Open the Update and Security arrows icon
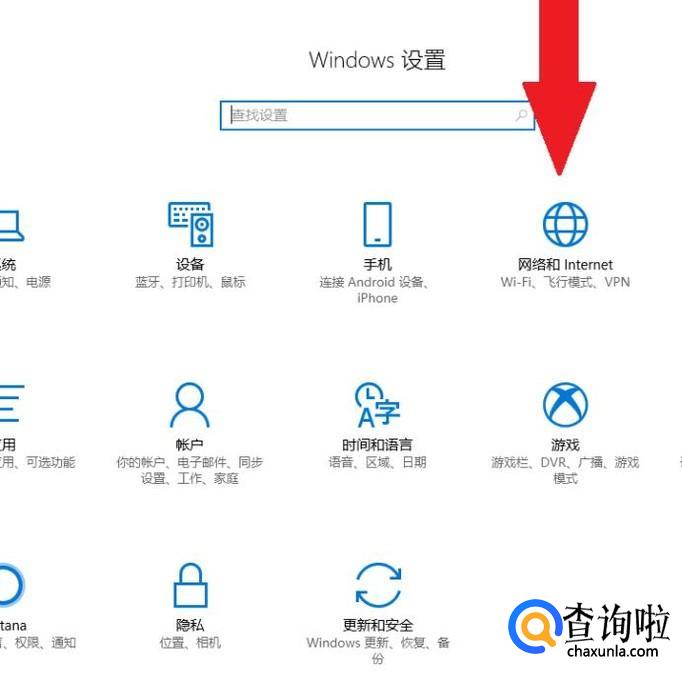The height and width of the screenshot is (682, 682). (378, 585)
